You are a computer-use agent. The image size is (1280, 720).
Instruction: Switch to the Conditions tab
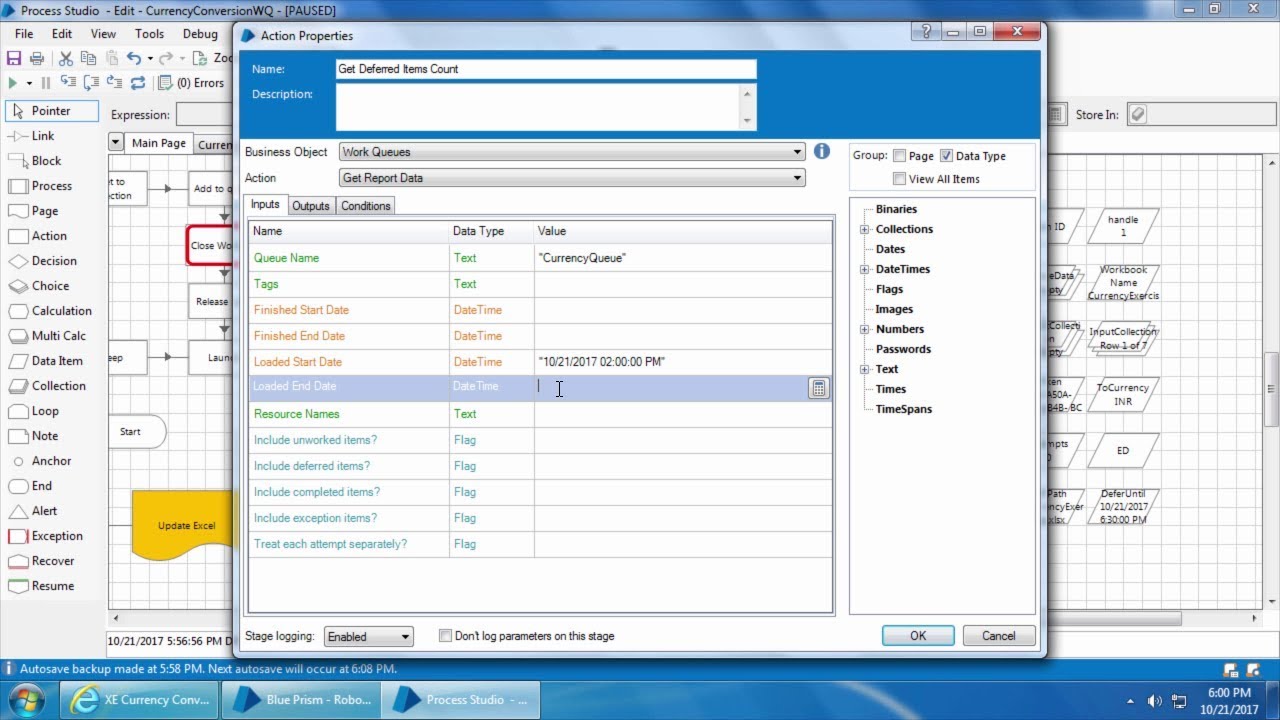coord(366,206)
